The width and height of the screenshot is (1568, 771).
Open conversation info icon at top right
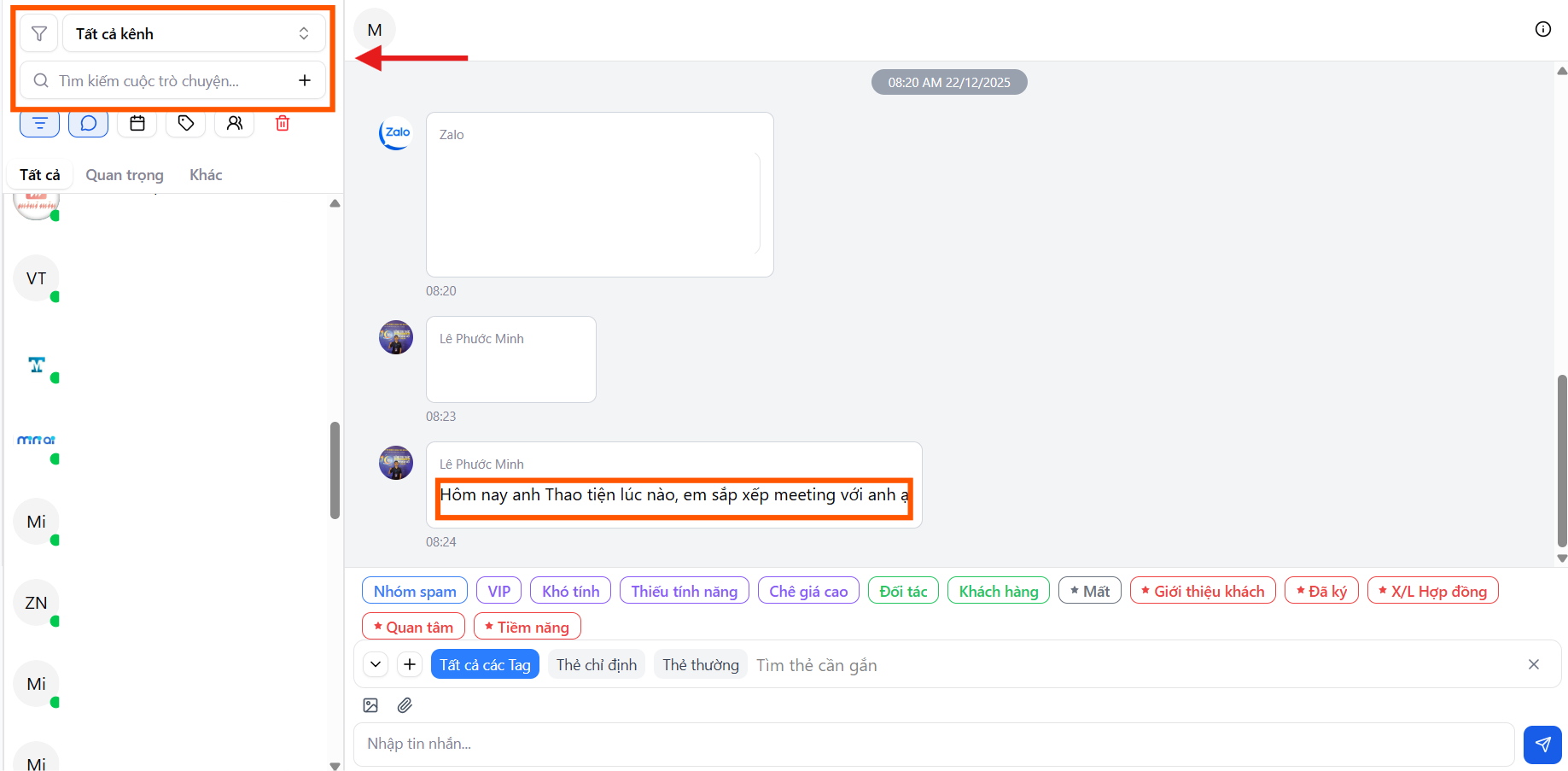point(1542,29)
